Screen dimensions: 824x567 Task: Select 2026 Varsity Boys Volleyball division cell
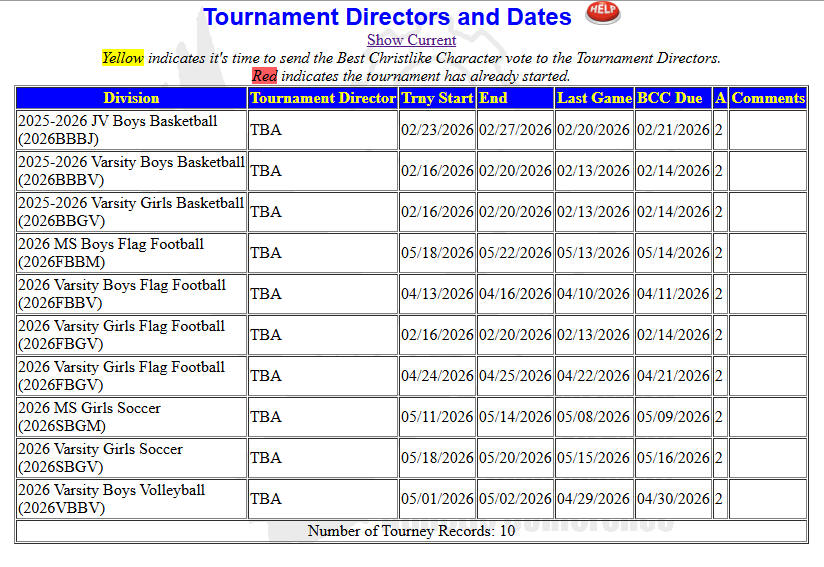point(131,499)
